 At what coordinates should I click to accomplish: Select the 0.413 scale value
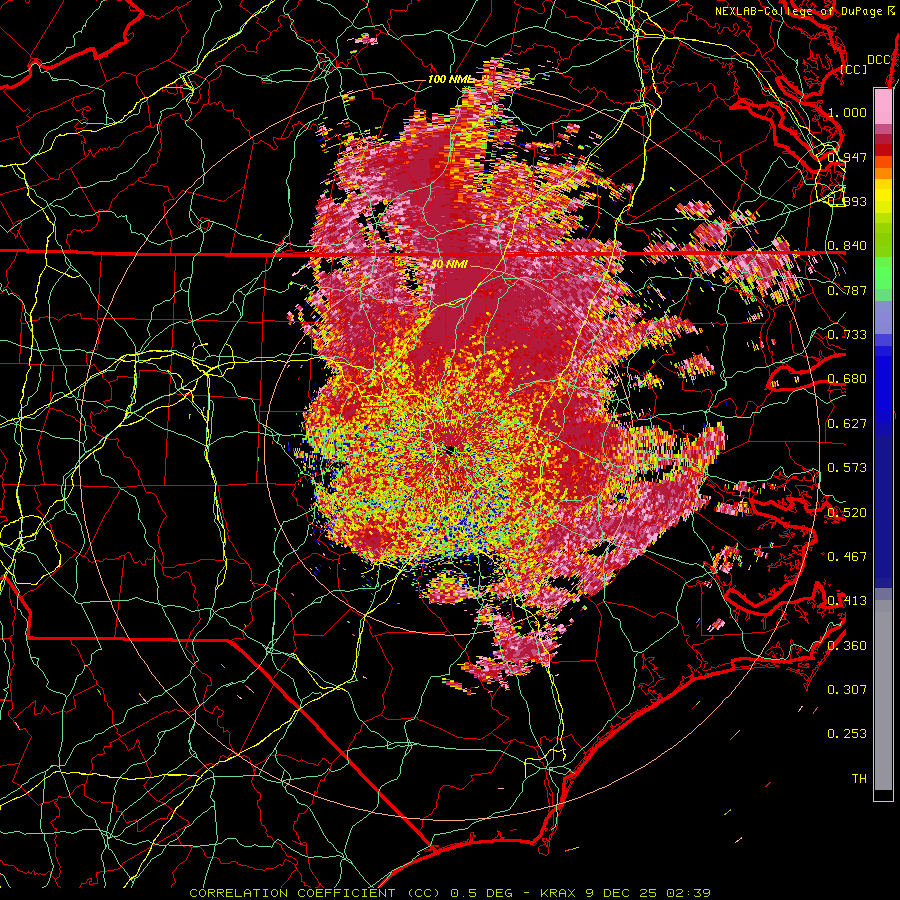pyautogui.click(x=847, y=601)
